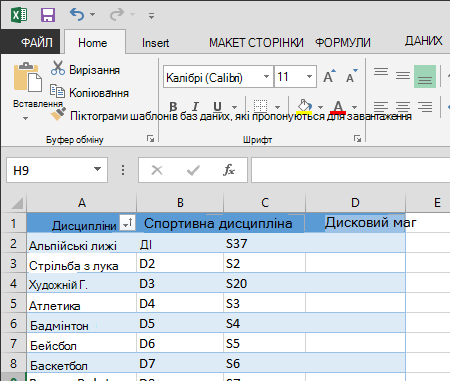Open the borders dropdown arrow
The image size is (450, 381).
(277, 107)
